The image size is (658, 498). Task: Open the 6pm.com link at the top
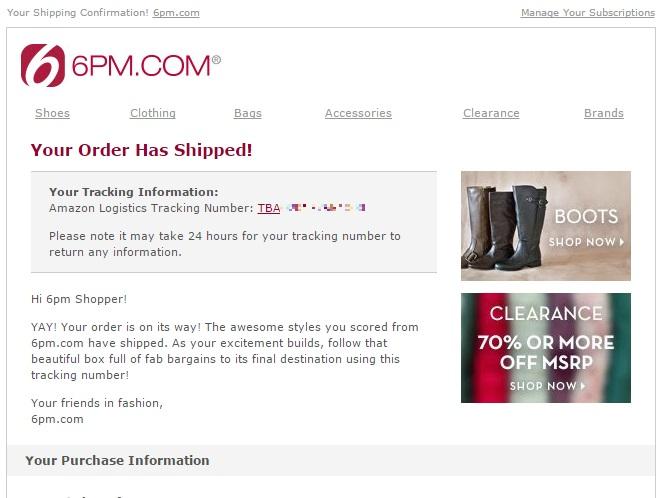pos(176,13)
